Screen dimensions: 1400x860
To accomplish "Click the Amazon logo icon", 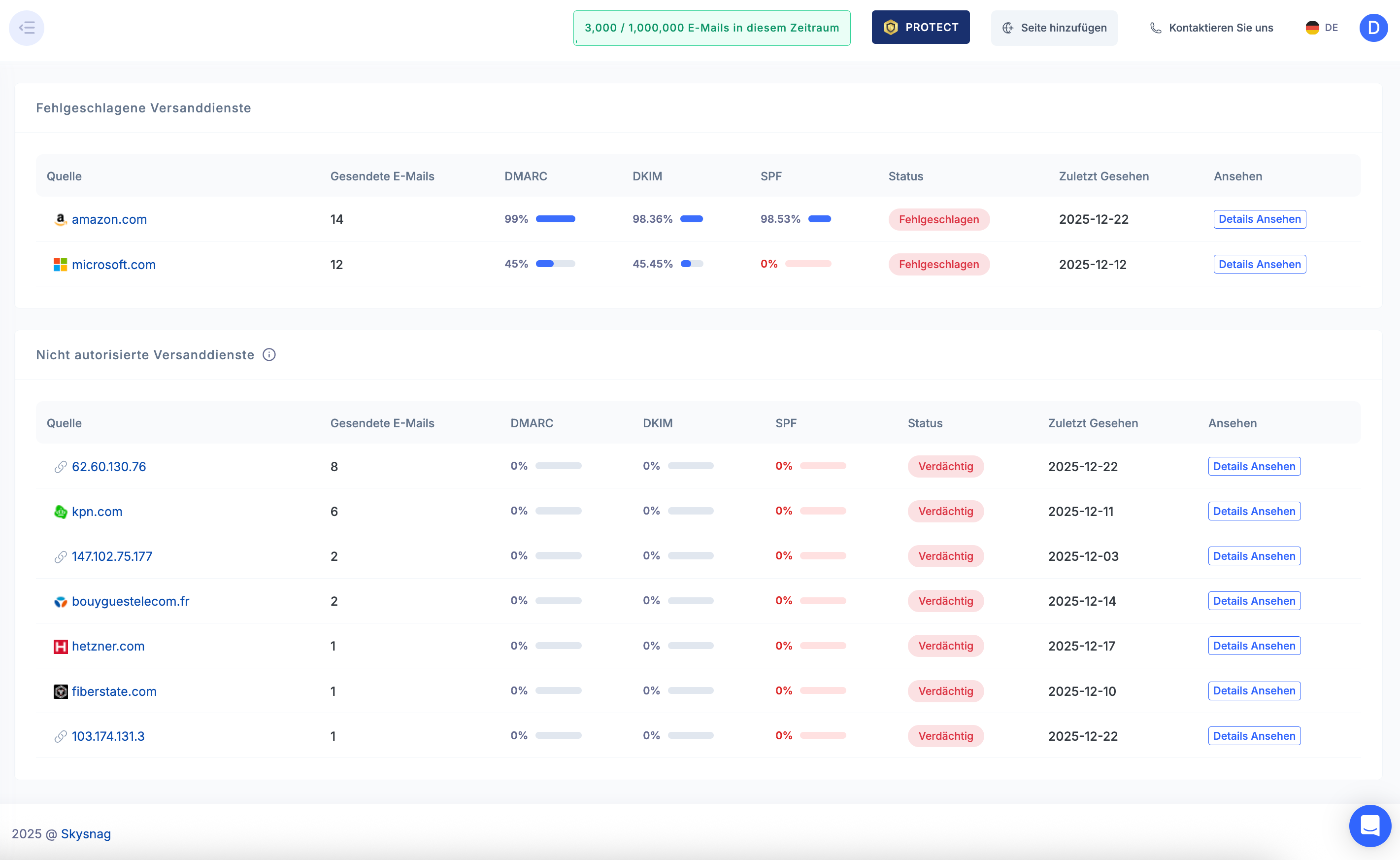I will click(x=60, y=219).
